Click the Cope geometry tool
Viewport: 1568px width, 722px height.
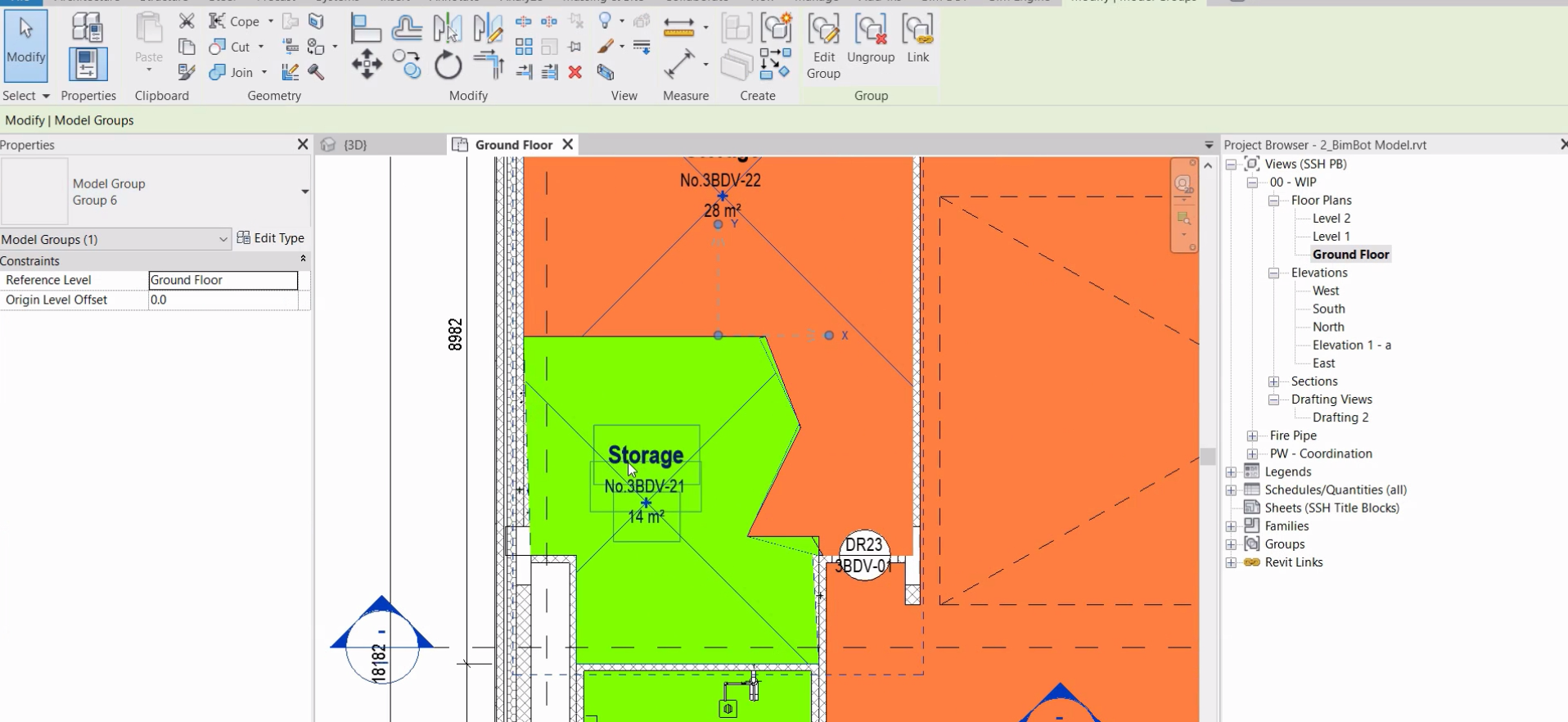coord(234,21)
